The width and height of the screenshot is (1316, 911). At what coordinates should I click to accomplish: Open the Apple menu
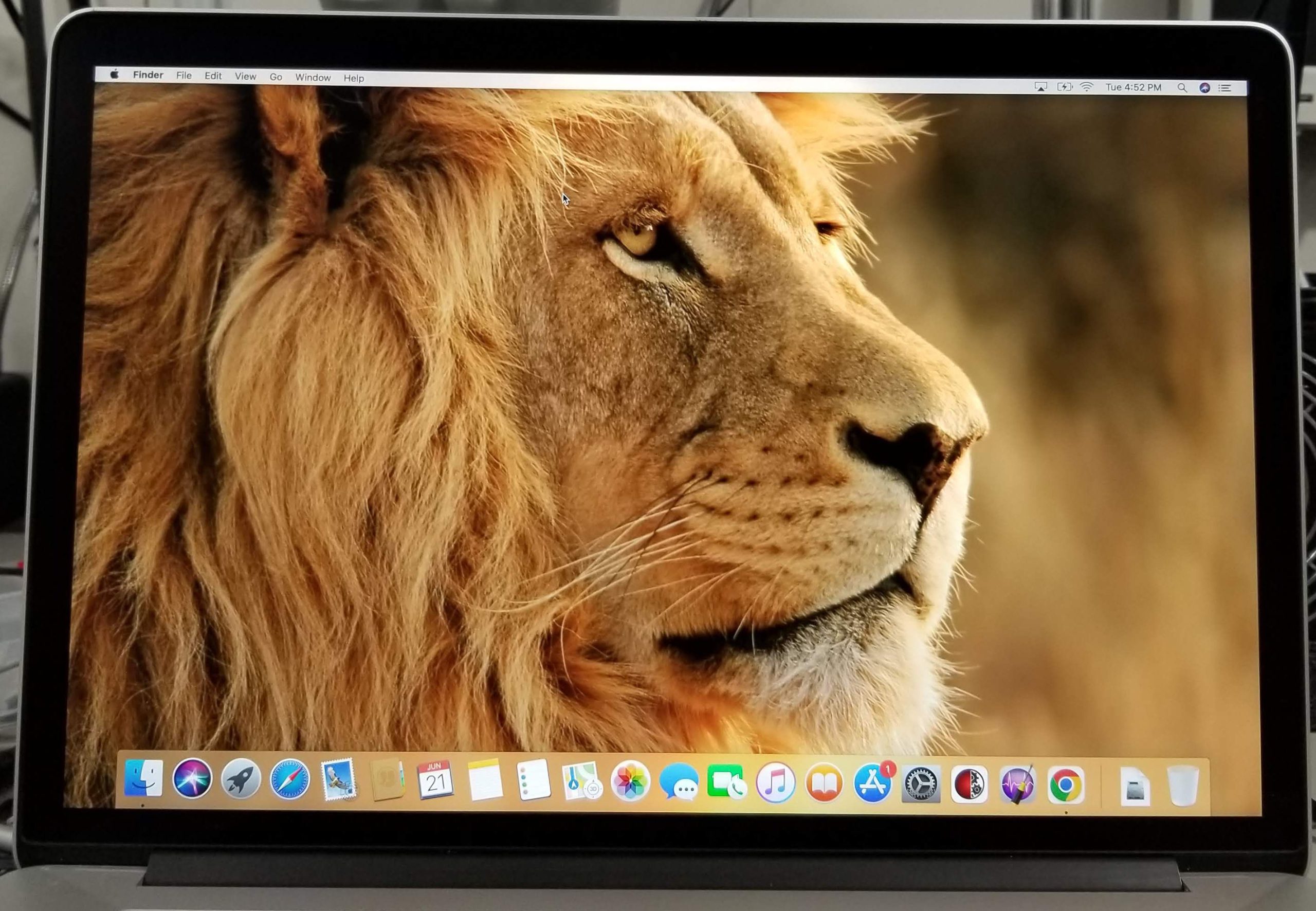[115, 74]
